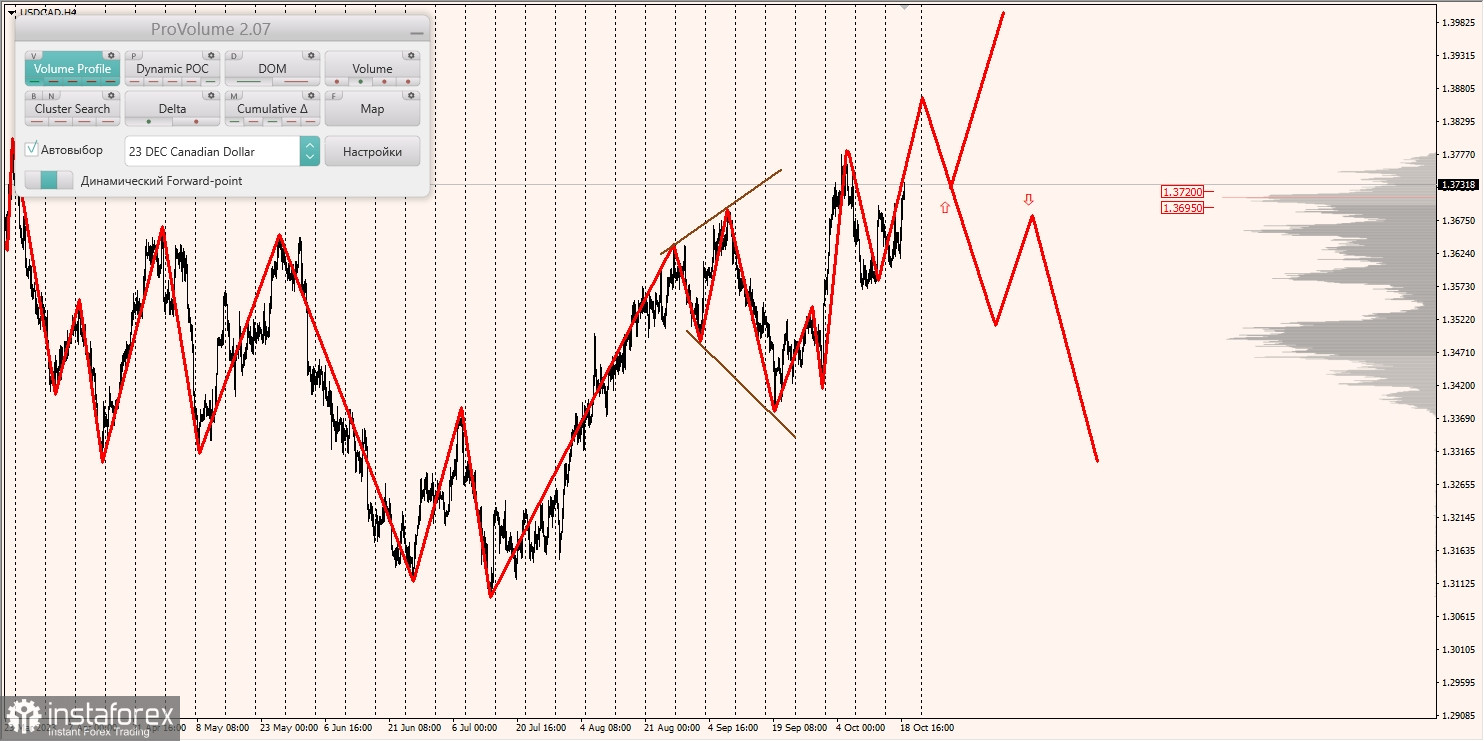The width and height of the screenshot is (1484, 741).
Task: Click the 23 May 00:00 time label
Action: 288,728
